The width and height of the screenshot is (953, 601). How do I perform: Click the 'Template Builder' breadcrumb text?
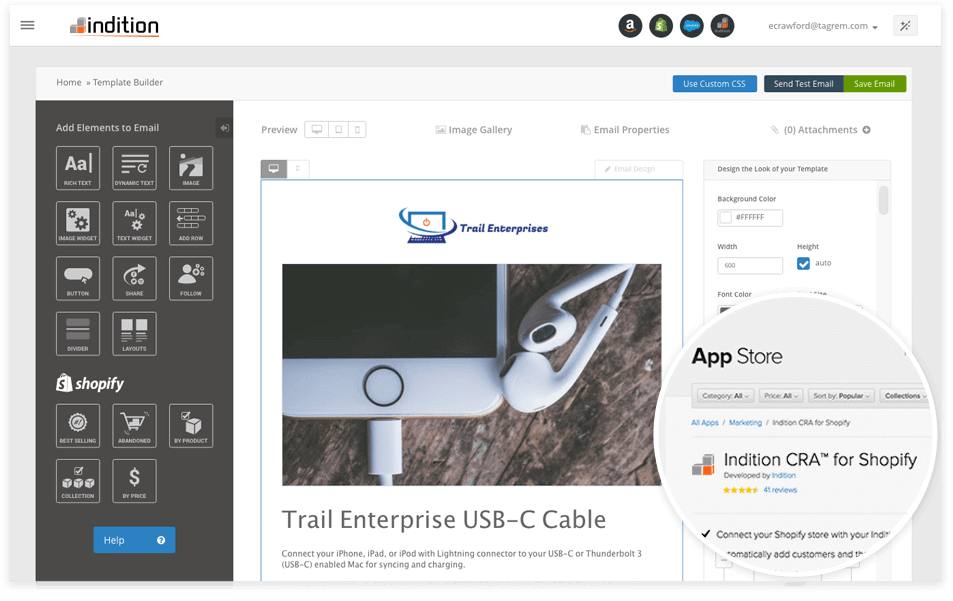point(128,83)
